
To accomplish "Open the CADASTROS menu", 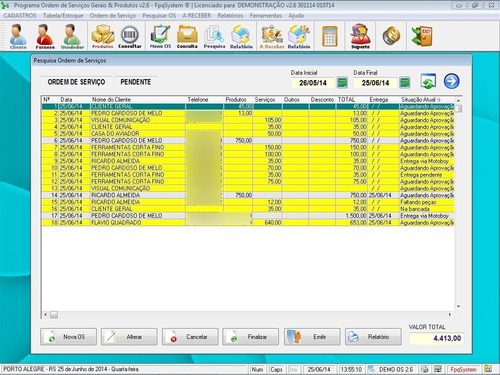I will click(x=20, y=16).
